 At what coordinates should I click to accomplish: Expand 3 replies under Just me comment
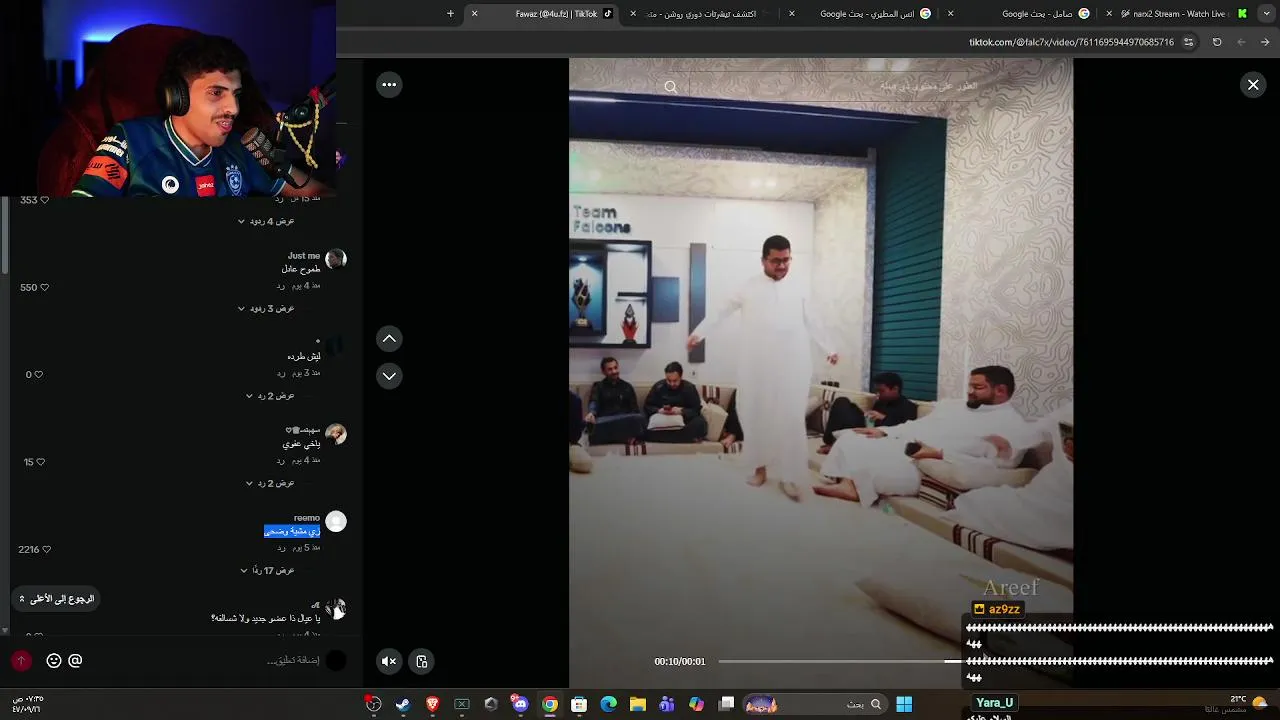coord(266,309)
